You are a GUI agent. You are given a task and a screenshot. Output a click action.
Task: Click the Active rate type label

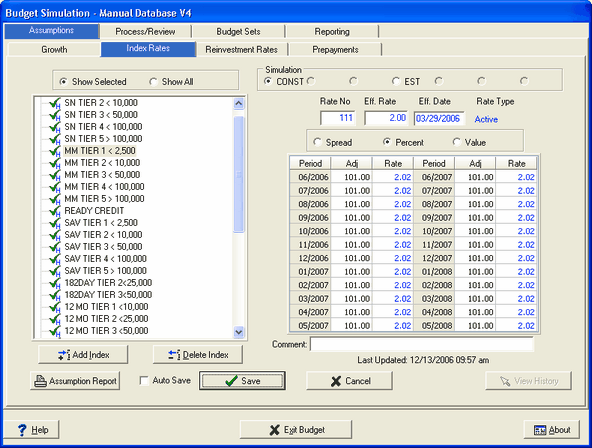[x=486, y=119]
